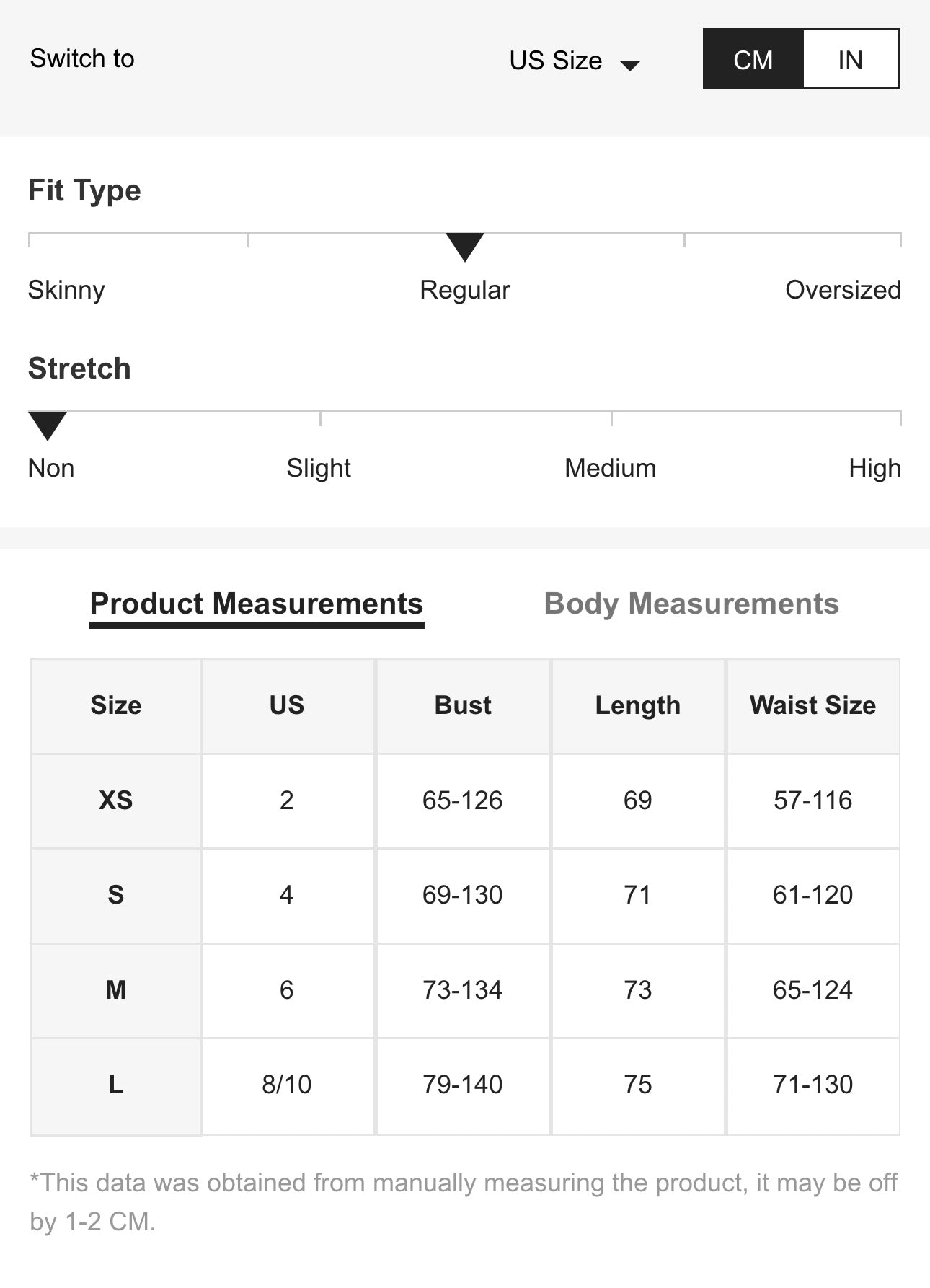Select the S size row header
Screen dimensions: 930x1288
coord(116,895)
